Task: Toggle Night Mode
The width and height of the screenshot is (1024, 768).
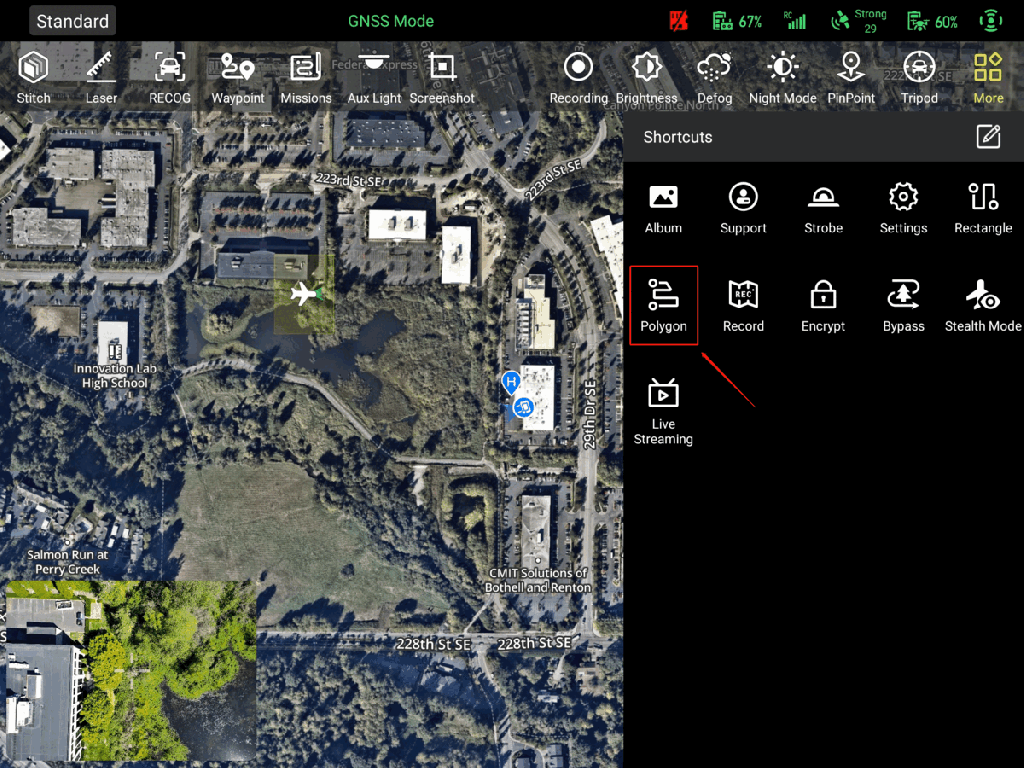Action: (783, 78)
